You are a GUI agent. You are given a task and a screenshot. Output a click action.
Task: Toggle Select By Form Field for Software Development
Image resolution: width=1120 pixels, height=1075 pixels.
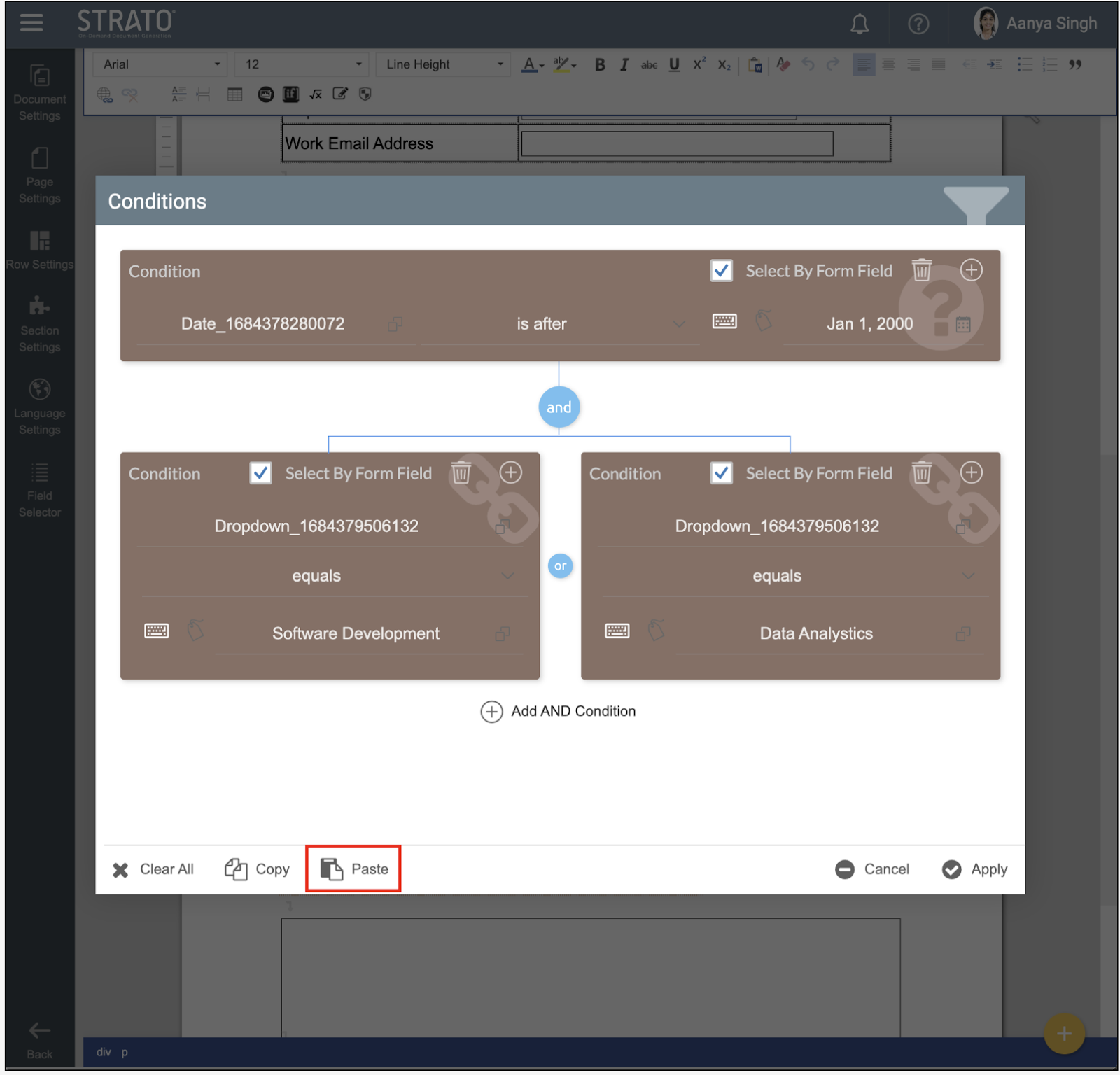[x=260, y=473]
